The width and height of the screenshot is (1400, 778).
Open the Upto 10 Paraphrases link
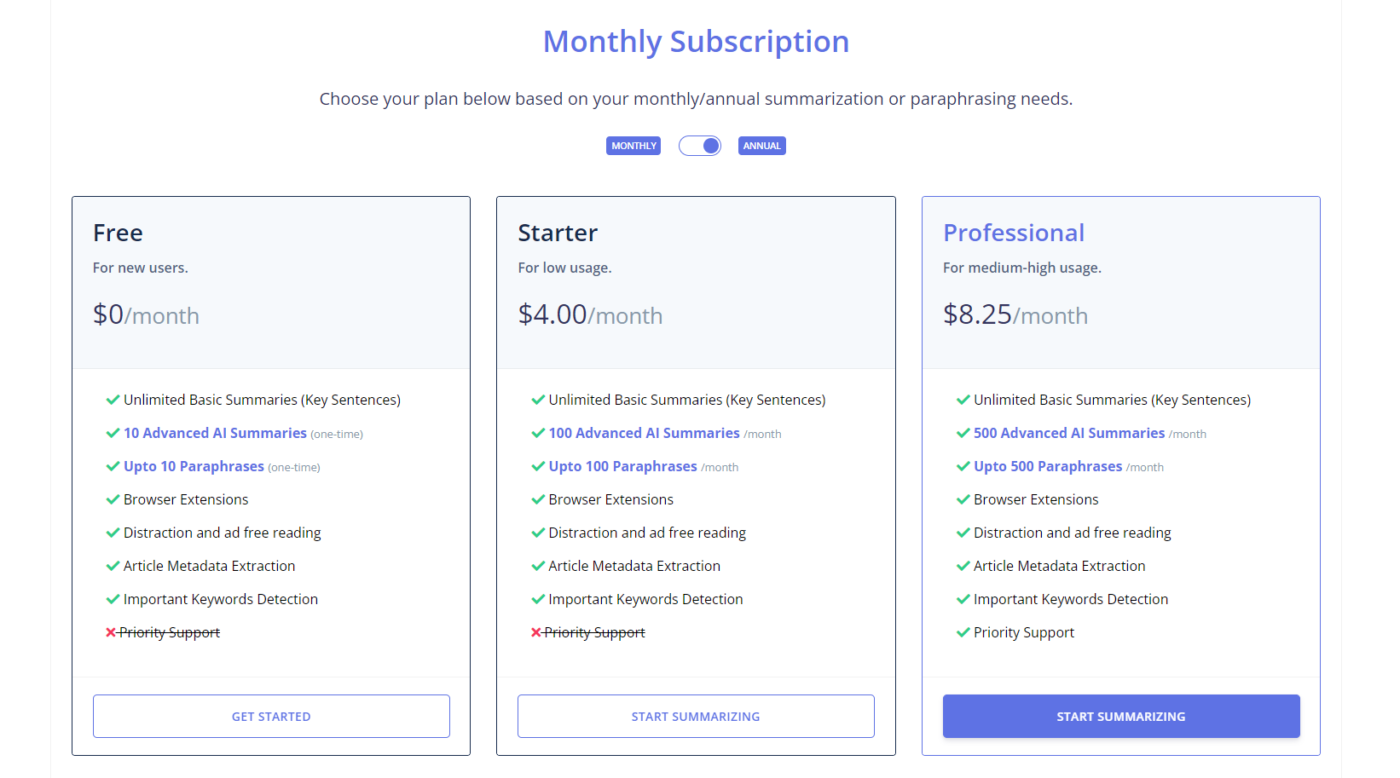coord(194,467)
